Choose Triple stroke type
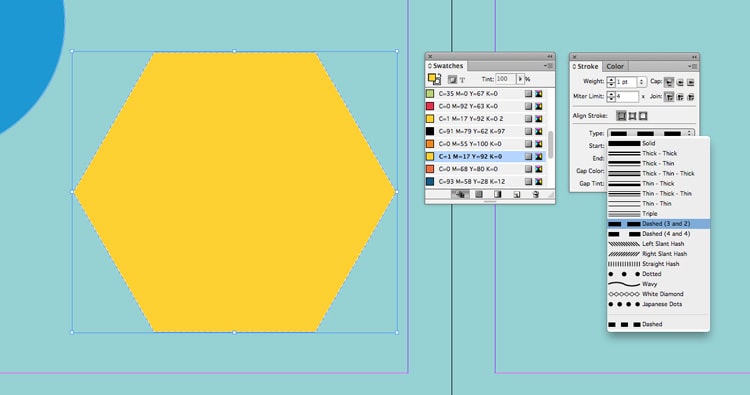This screenshot has height=395, width=750. (659, 214)
